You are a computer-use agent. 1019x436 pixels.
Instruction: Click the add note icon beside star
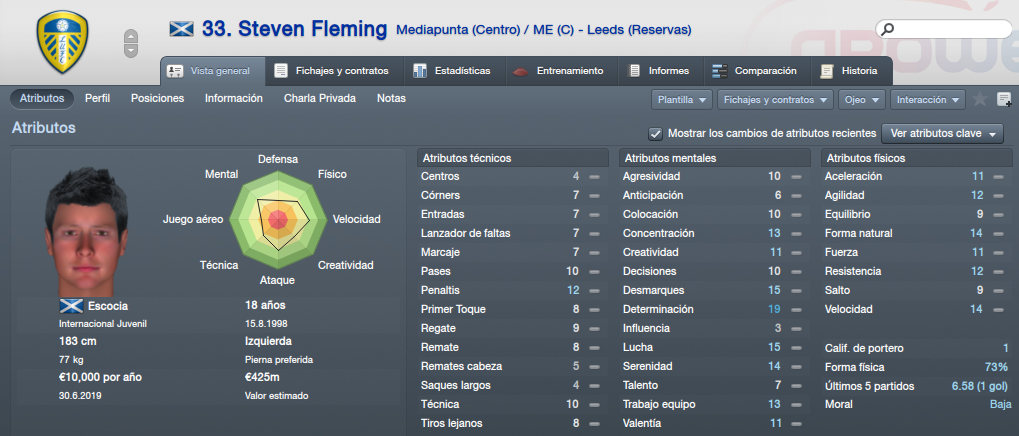[x=1004, y=99]
